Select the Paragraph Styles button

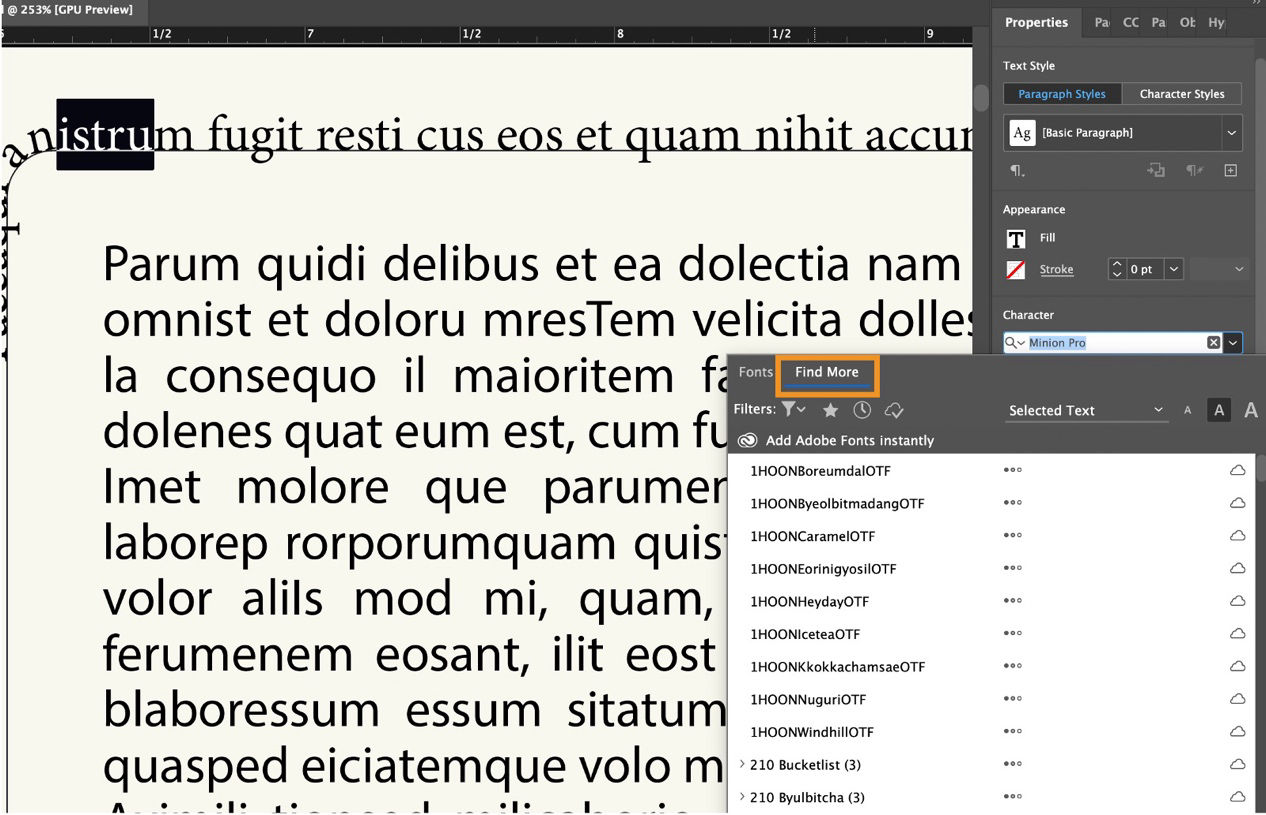pos(1061,94)
